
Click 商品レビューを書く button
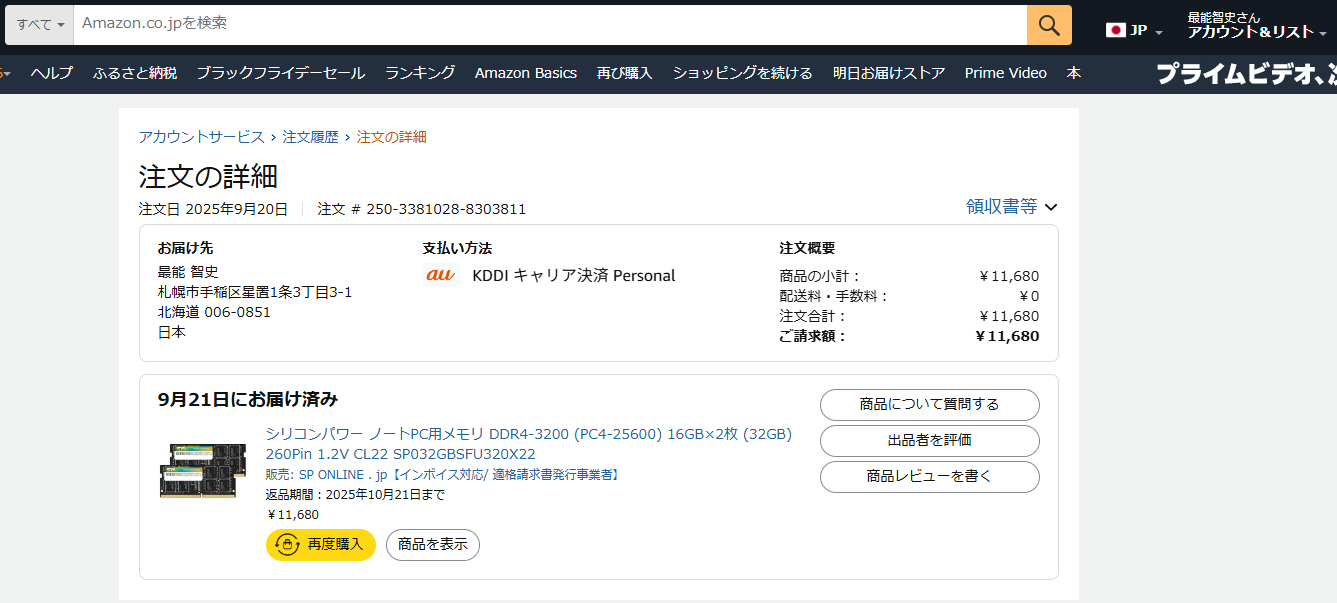[x=929, y=477]
